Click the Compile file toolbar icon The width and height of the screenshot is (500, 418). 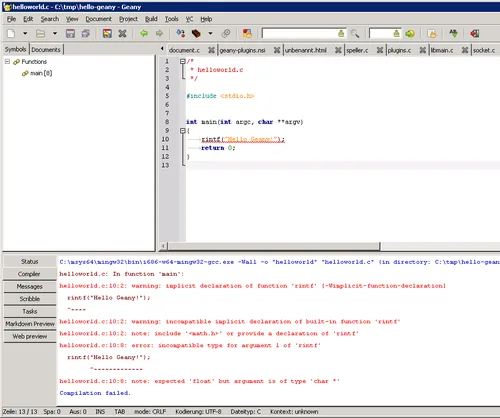pos(181,33)
